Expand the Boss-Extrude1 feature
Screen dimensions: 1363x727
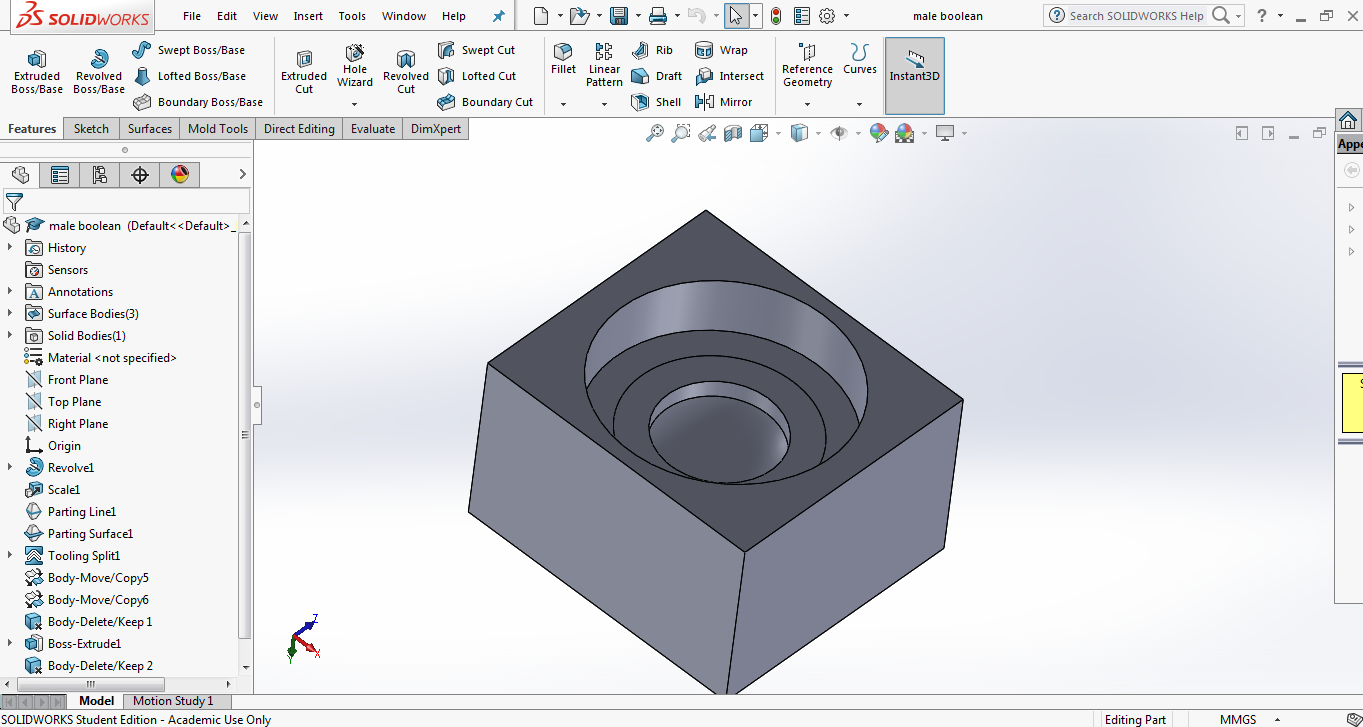[x=10, y=643]
